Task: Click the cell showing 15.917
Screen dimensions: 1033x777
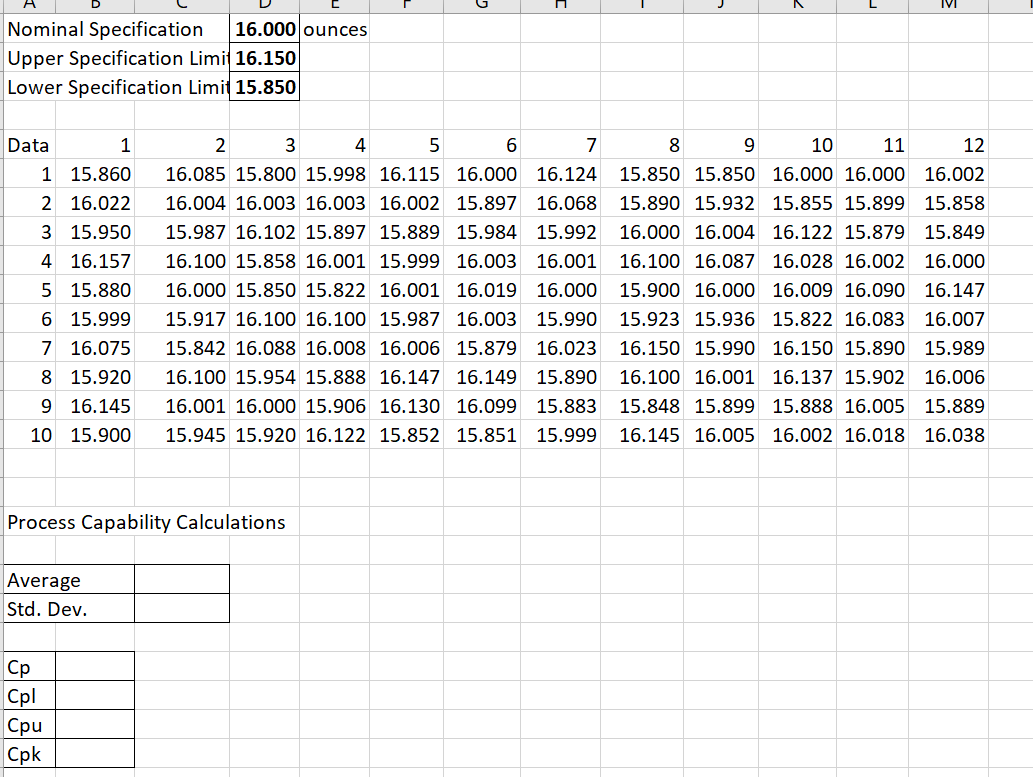Action: coord(182,319)
